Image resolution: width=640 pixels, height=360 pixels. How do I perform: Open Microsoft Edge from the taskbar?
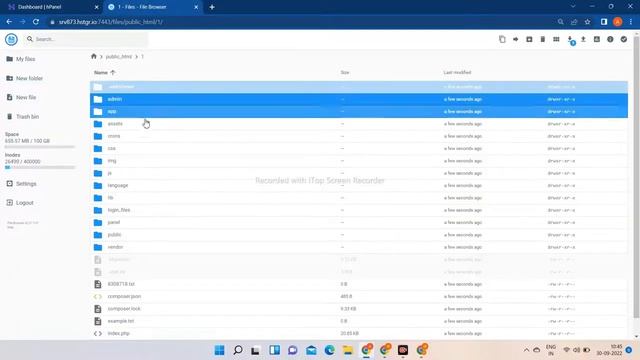(x=329, y=350)
